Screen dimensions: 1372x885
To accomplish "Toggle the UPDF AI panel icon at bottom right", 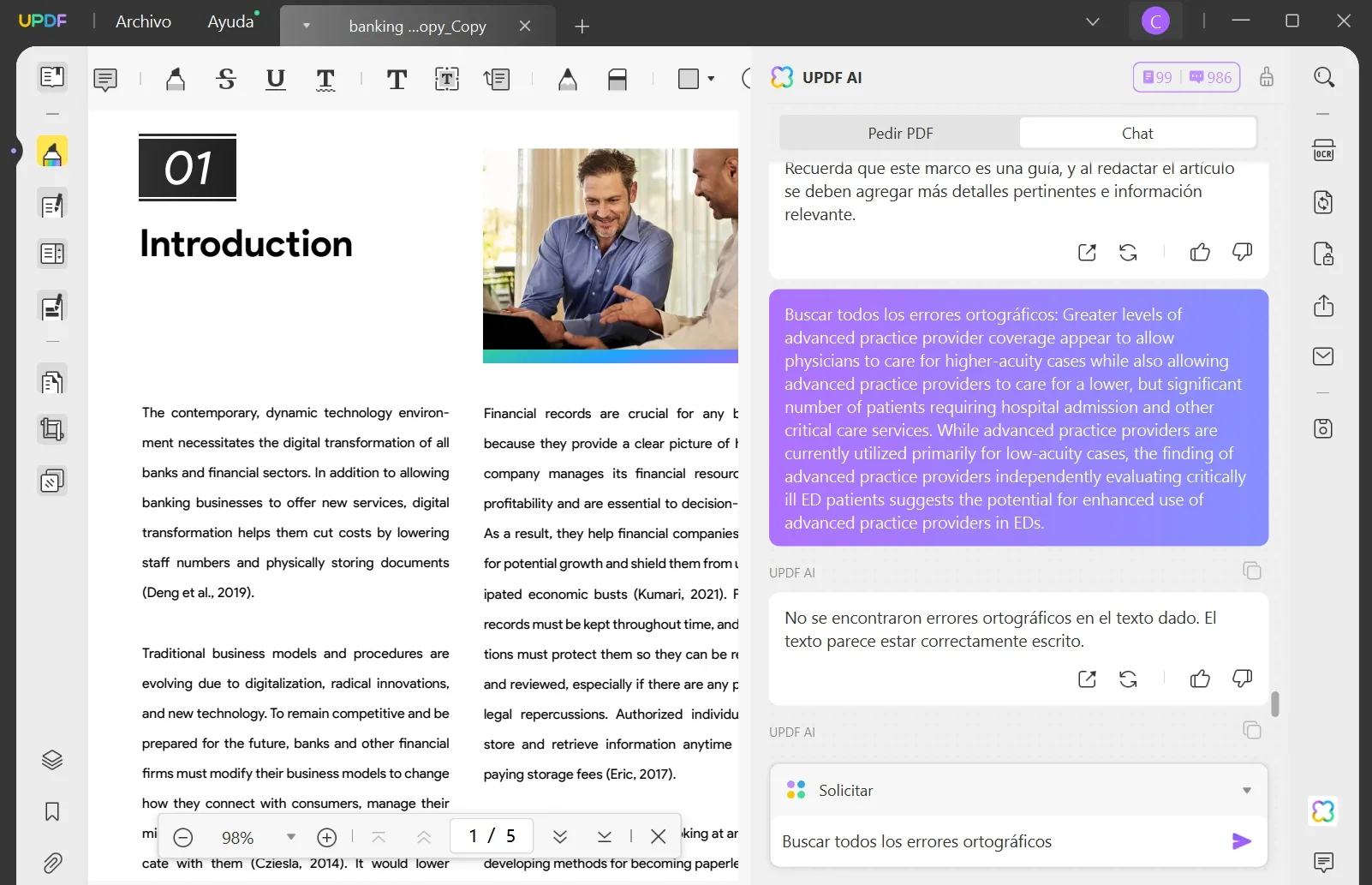I will (x=1324, y=811).
